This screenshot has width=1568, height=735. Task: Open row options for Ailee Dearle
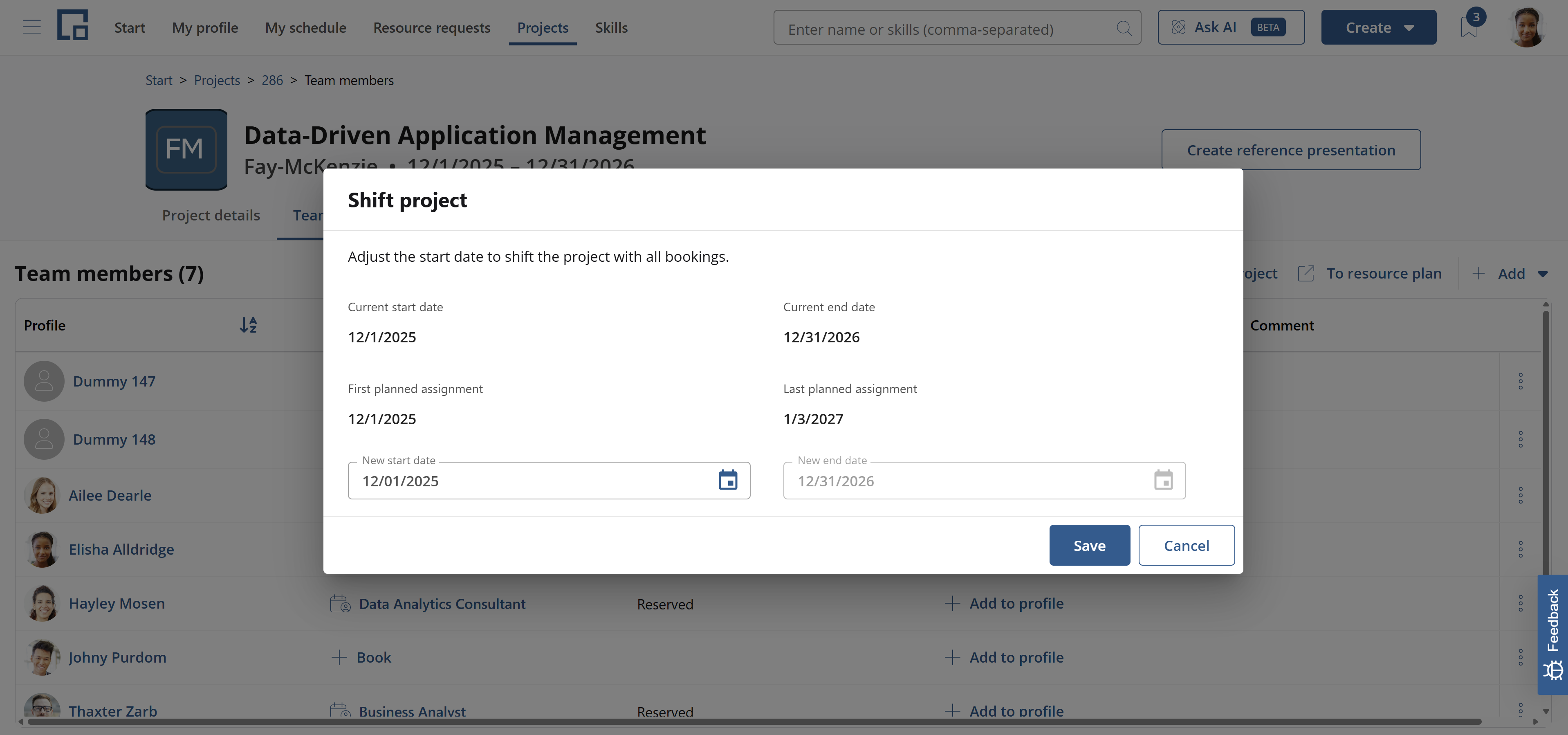1520,495
